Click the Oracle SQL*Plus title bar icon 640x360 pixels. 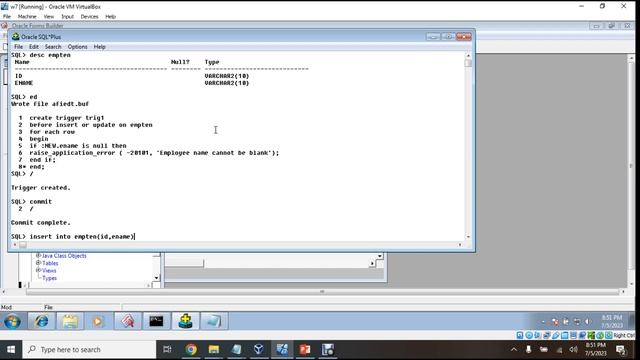[16, 37]
